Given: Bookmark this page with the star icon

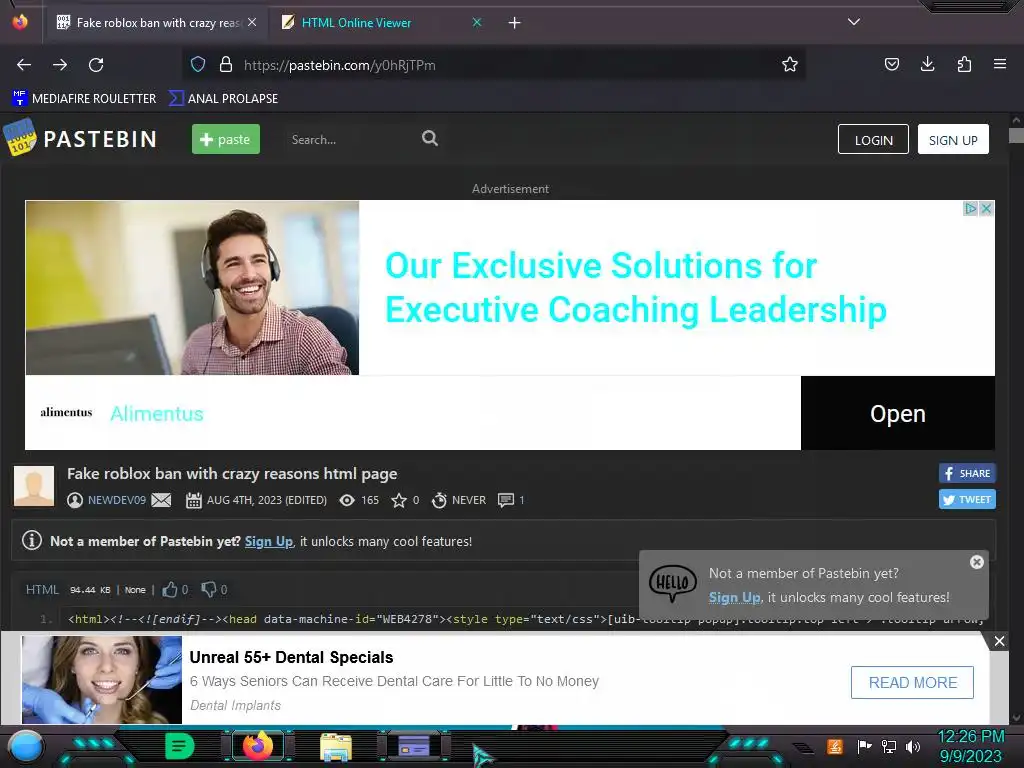Looking at the screenshot, I should coord(790,64).
